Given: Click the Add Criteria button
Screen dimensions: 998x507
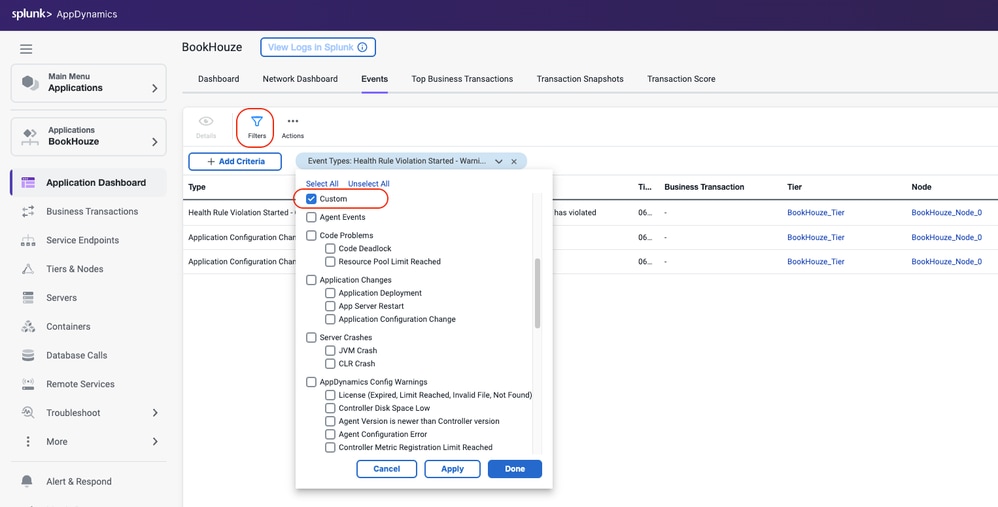Looking at the screenshot, I should tap(235, 162).
